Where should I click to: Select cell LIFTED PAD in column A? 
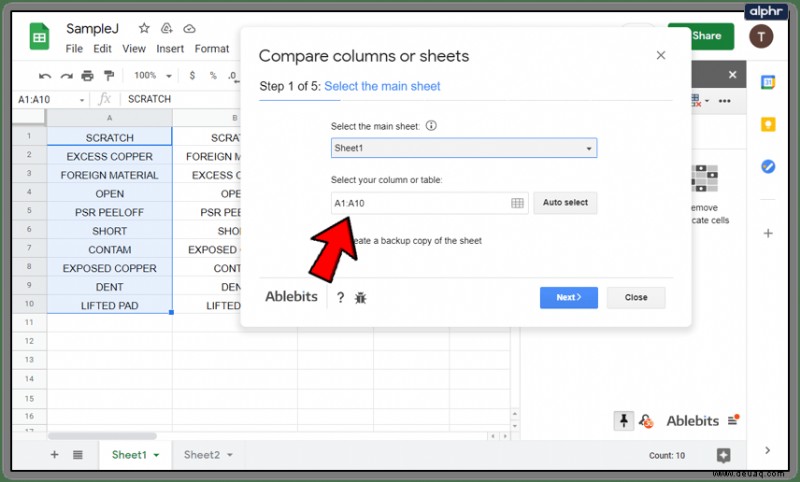point(110,306)
